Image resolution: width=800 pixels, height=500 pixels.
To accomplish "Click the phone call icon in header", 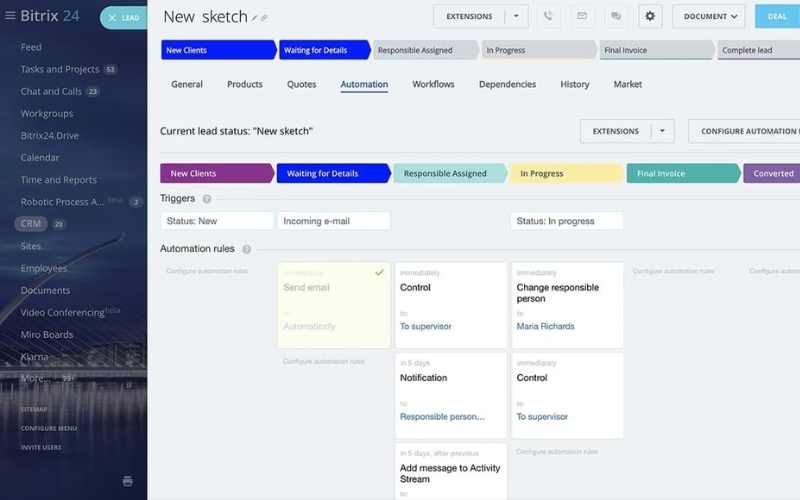I will click(548, 16).
